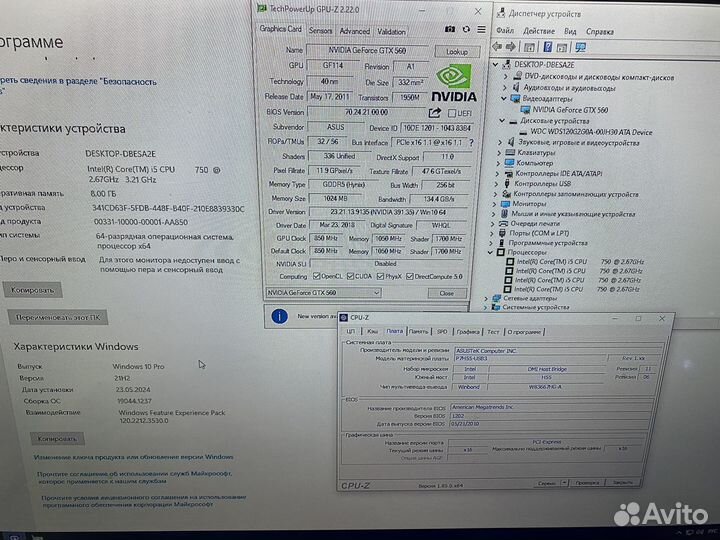Click Close button in GPU-Z
This screenshot has width=720, height=540.
[x=446, y=293]
